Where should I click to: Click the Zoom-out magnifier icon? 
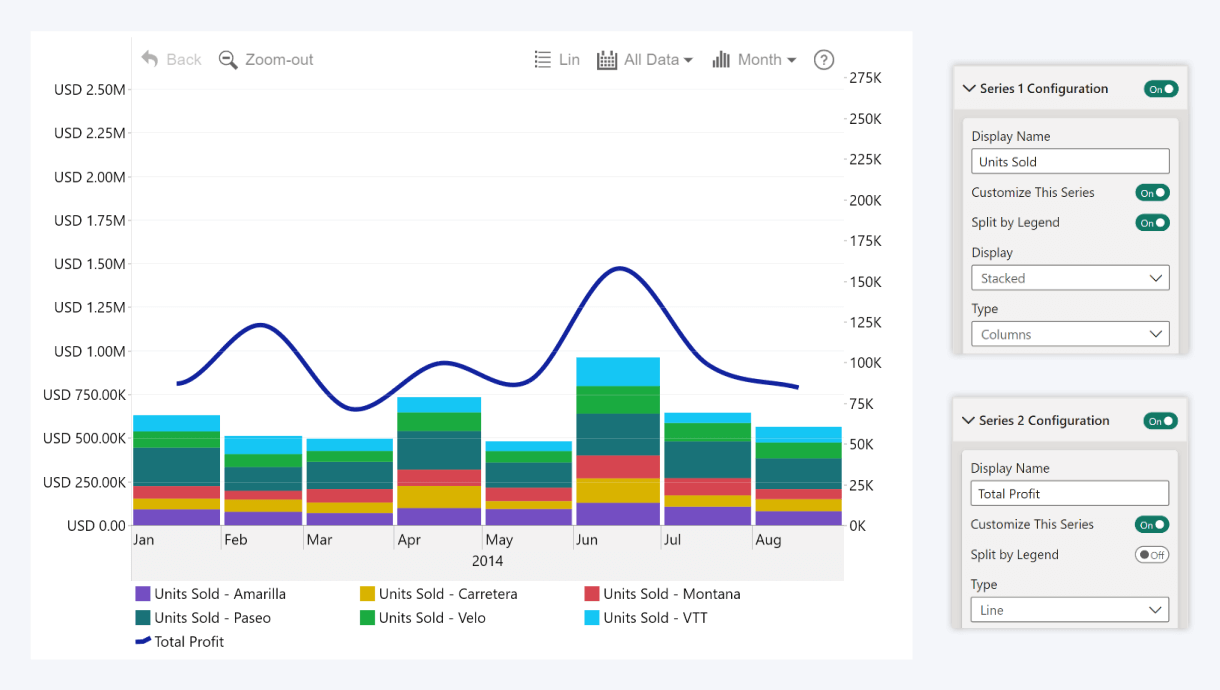[228, 60]
